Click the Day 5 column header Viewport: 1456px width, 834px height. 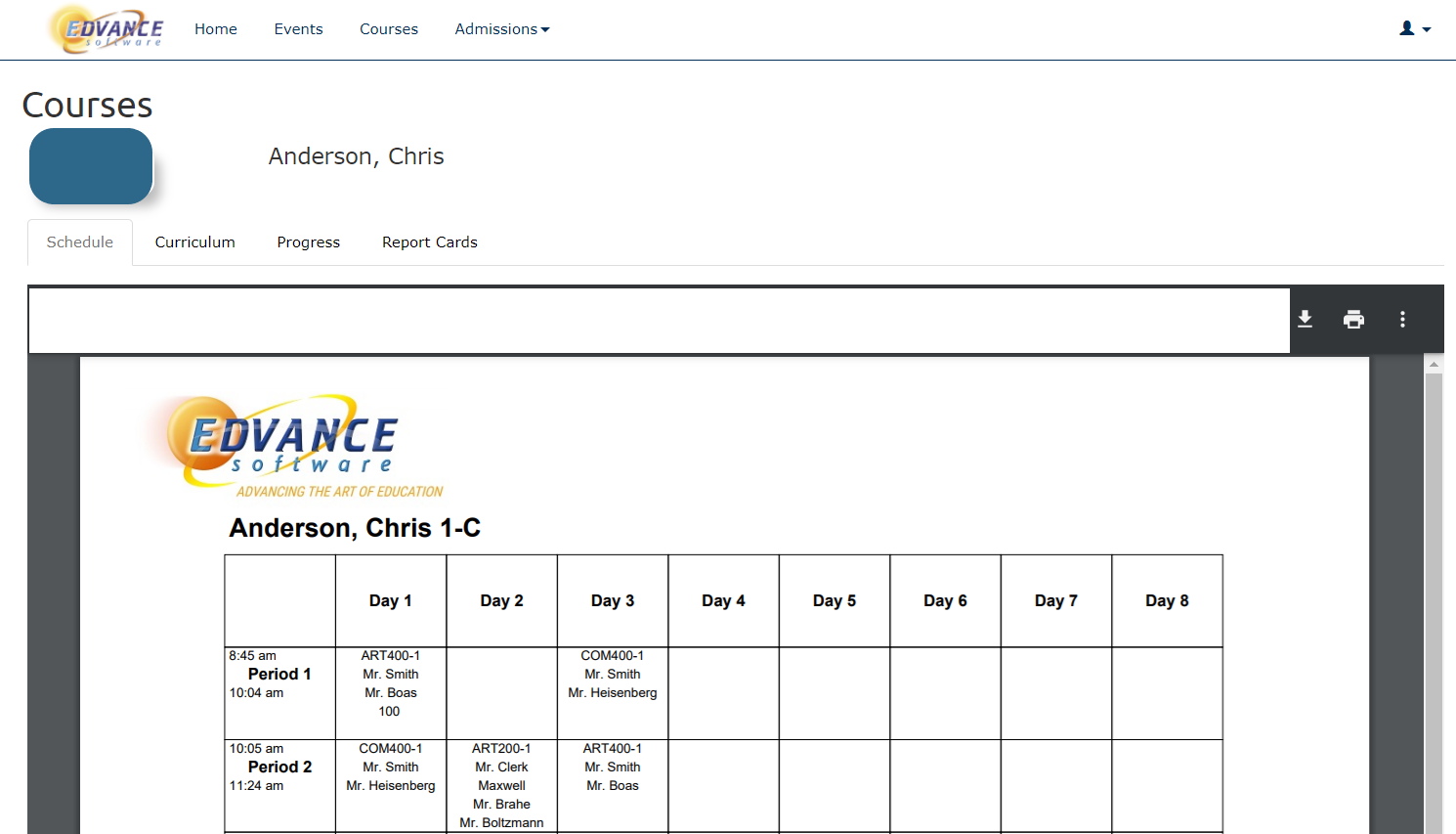pos(835,601)
